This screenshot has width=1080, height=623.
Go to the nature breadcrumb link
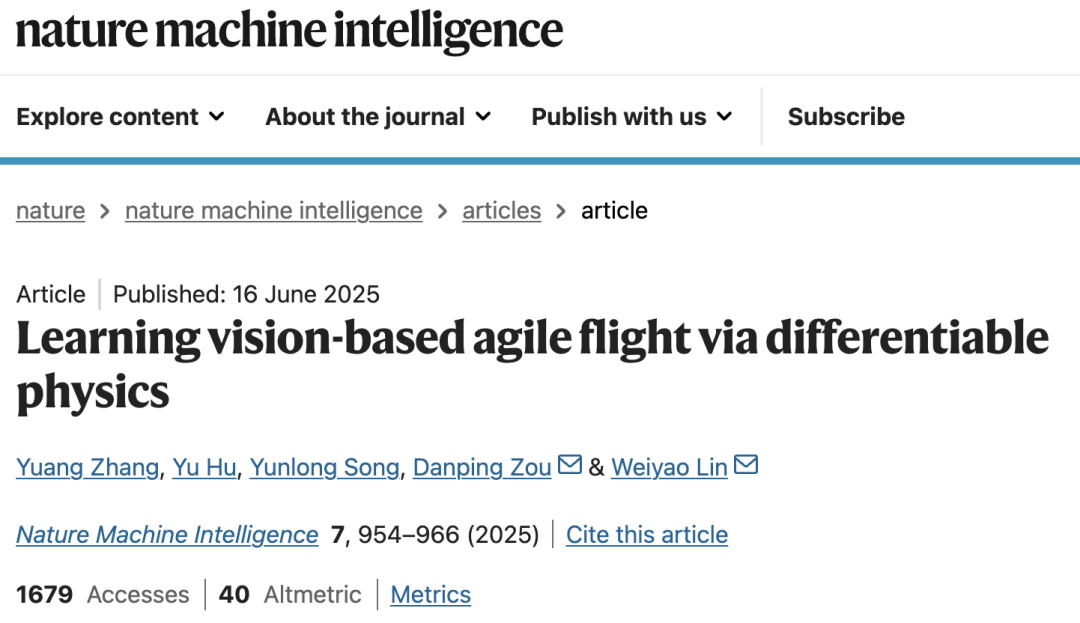point(51,211)
